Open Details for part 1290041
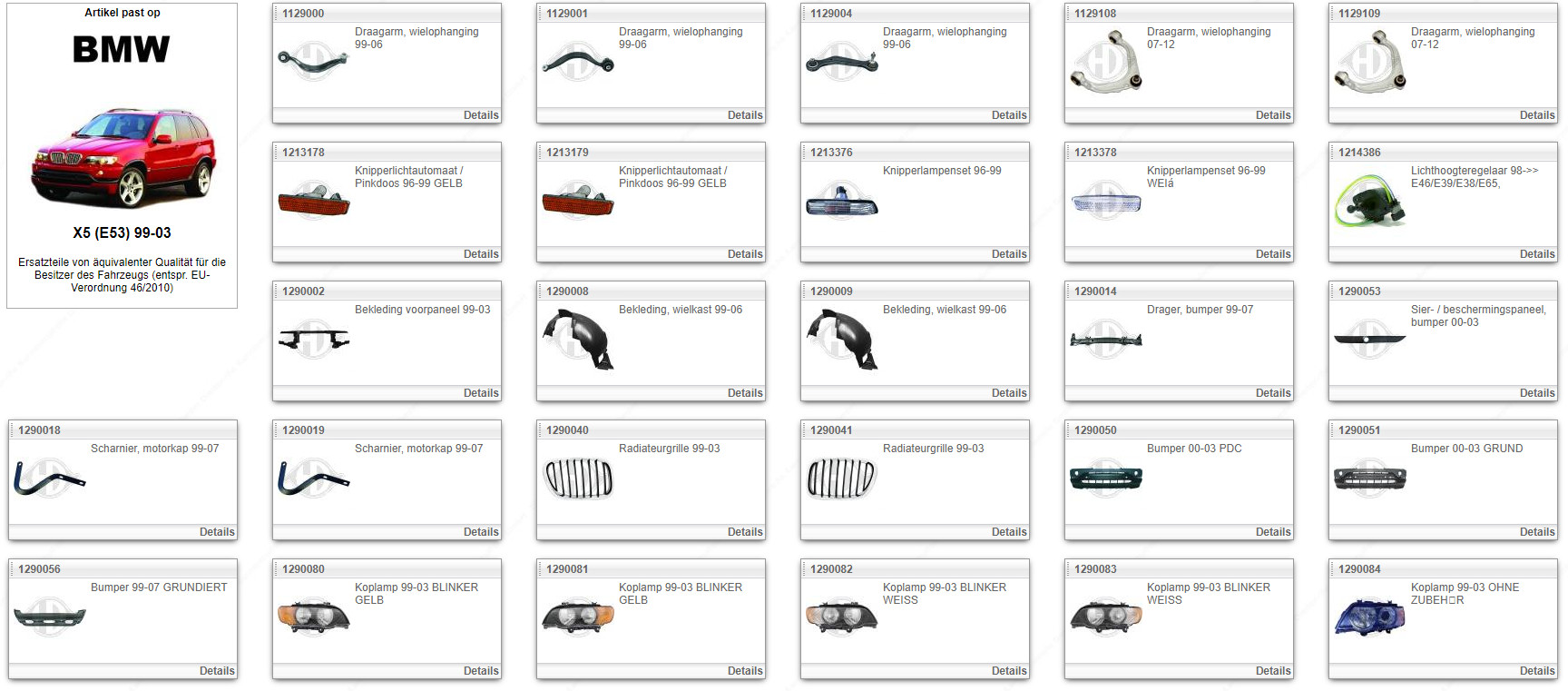1568x691 pixels. pos(1009,532)
